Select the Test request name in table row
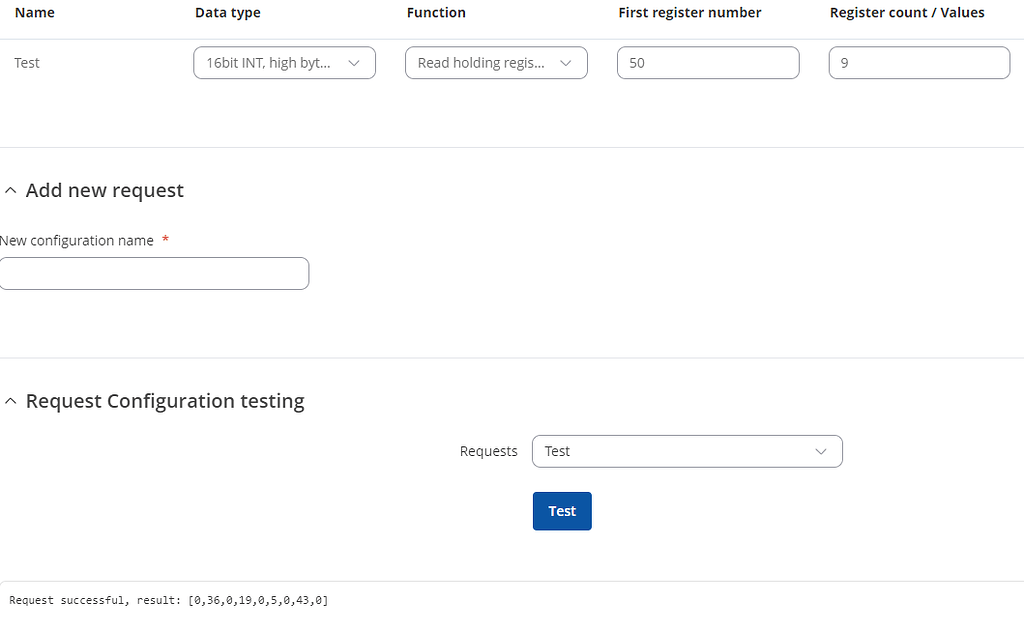The image size is (1024, 630). (x=27, y=63)
